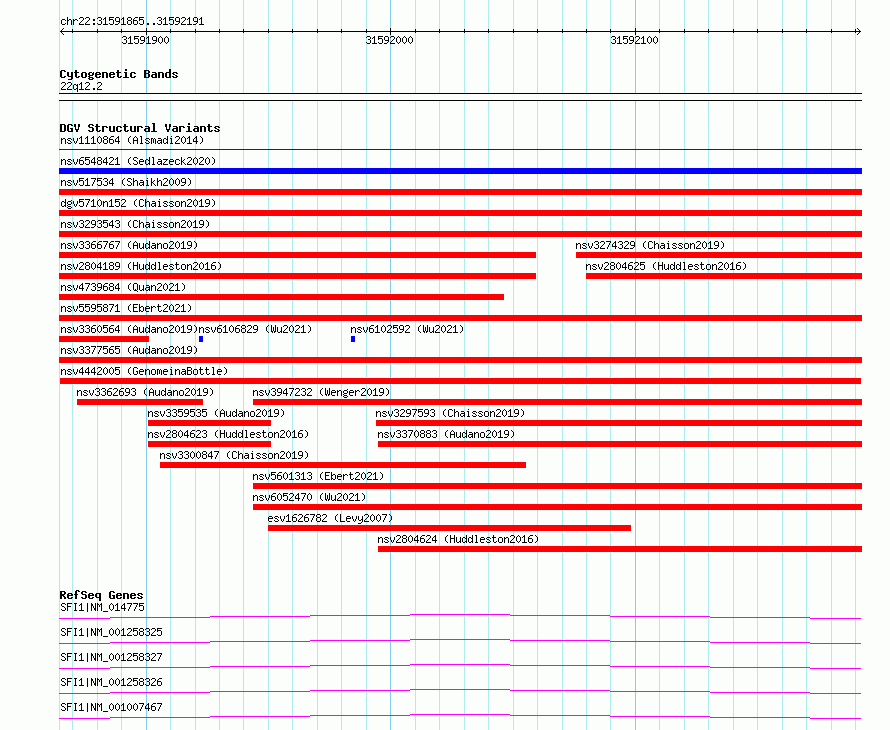The width and height of the screenshot is (890, 730).
Task: Open the nsv3293543 (Chaisson2019) variant
Action: 135,224
